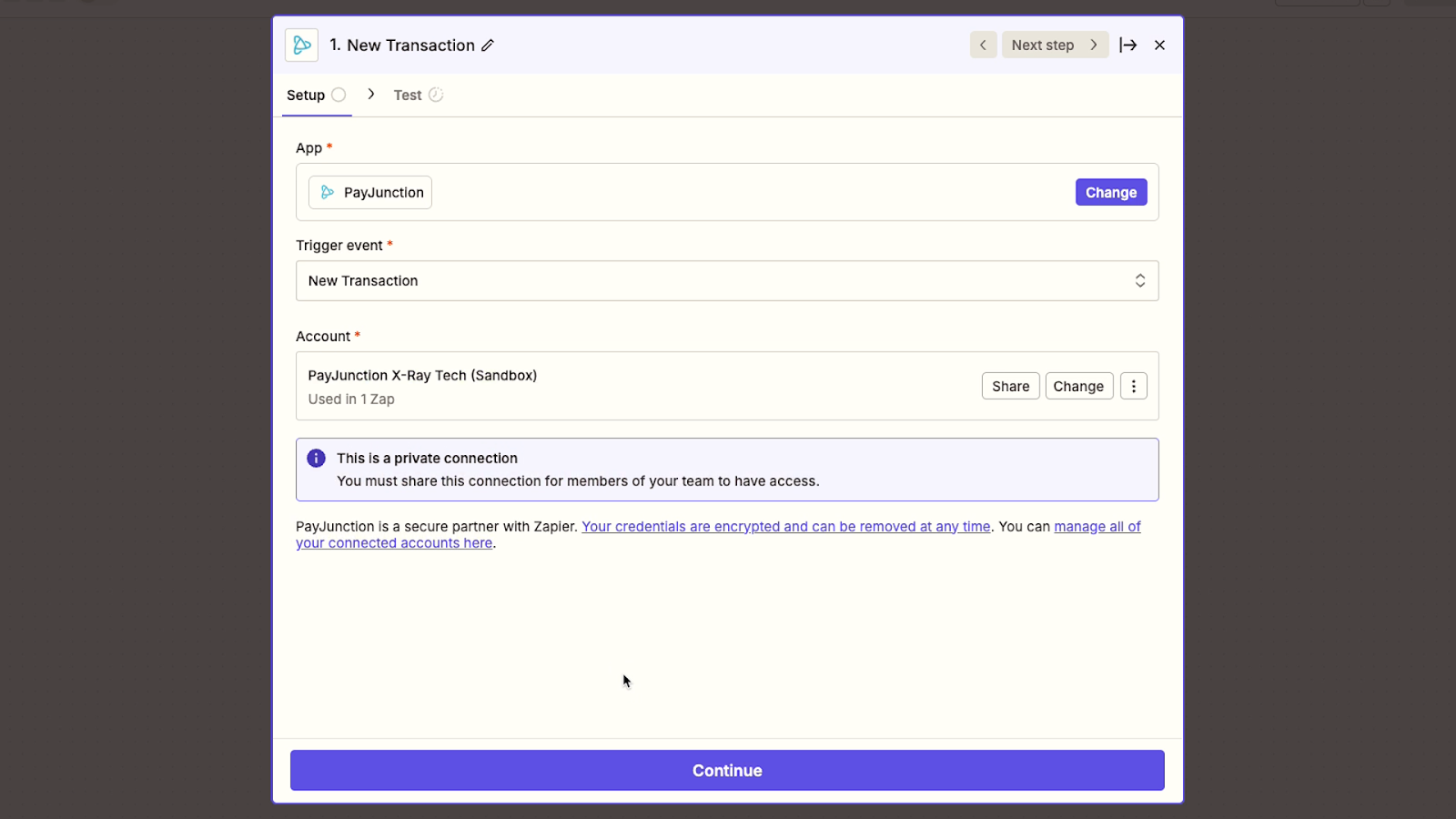Close the New Transaction panel

coord(1159,45)
